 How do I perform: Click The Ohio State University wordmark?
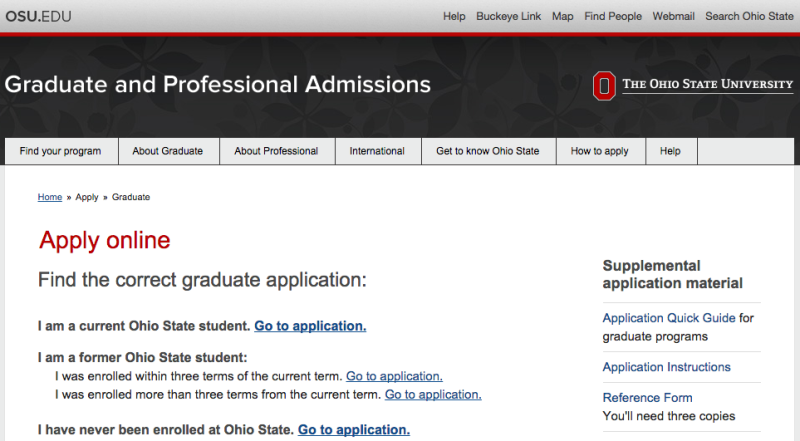coord(708,84)
